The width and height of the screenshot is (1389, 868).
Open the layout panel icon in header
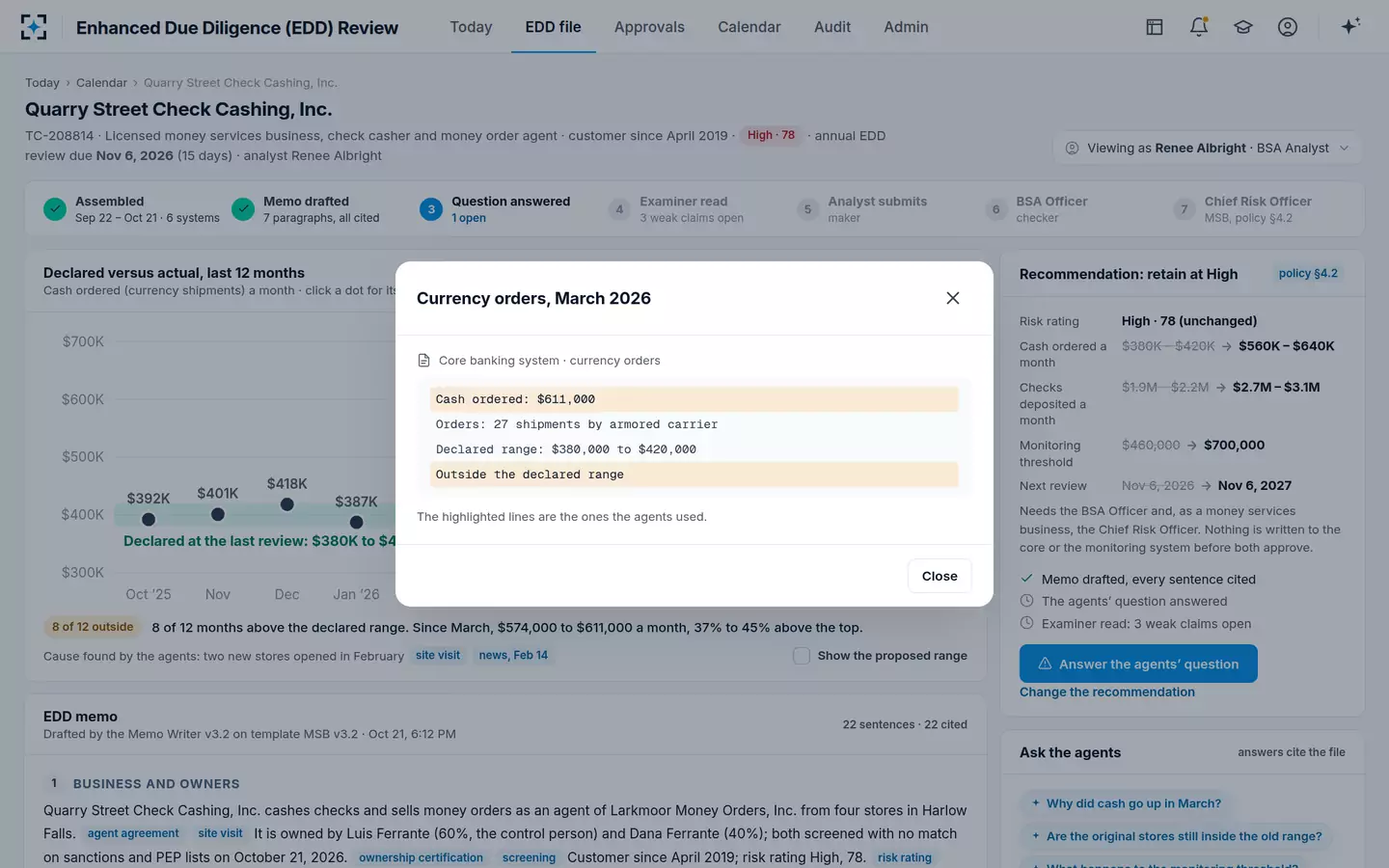[1155, 27]
